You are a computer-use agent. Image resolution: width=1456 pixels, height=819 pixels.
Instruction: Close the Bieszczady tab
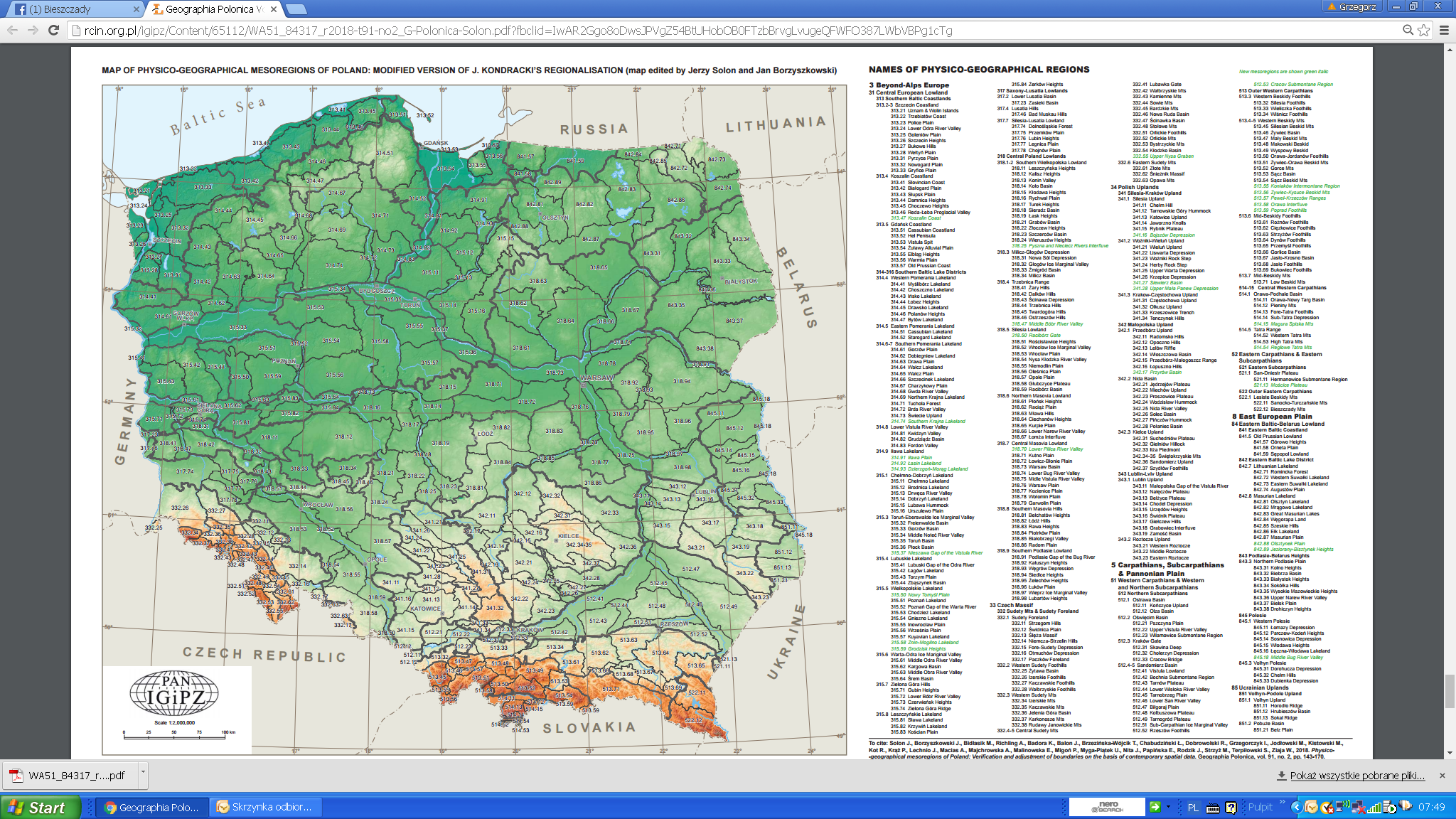coord(136,9)
